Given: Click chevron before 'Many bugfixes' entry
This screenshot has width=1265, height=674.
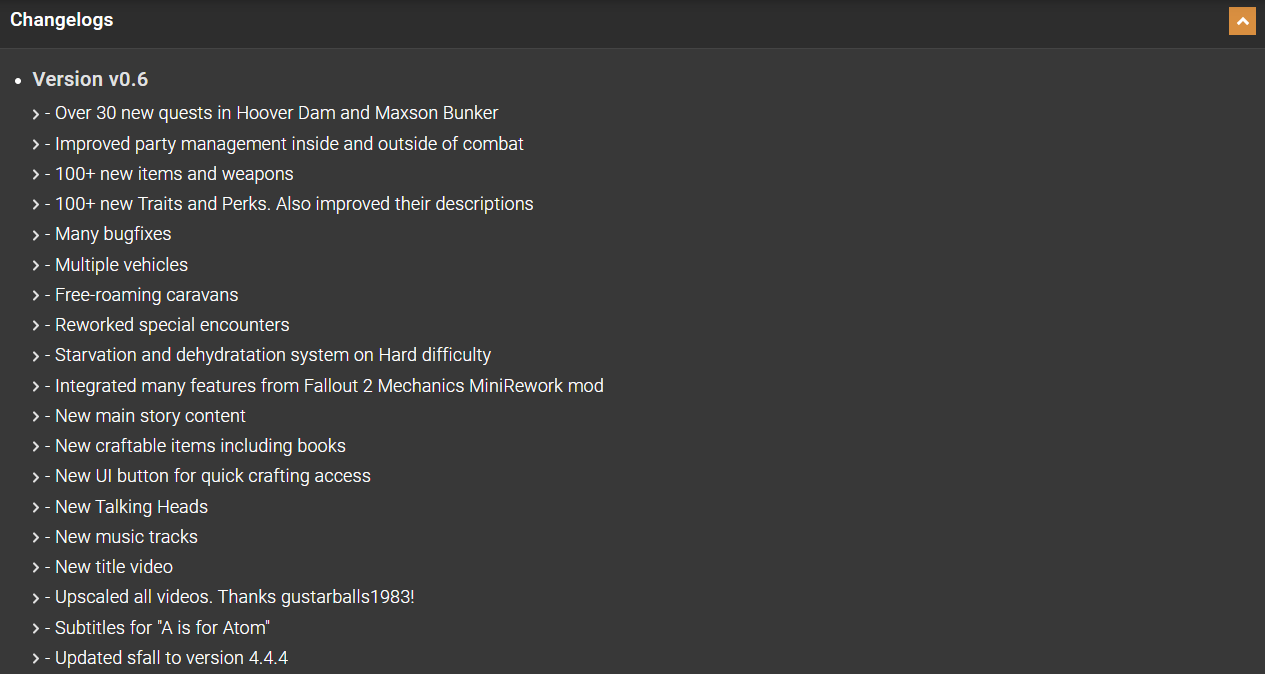Looking at the screenshot, I should click(36, 235).
